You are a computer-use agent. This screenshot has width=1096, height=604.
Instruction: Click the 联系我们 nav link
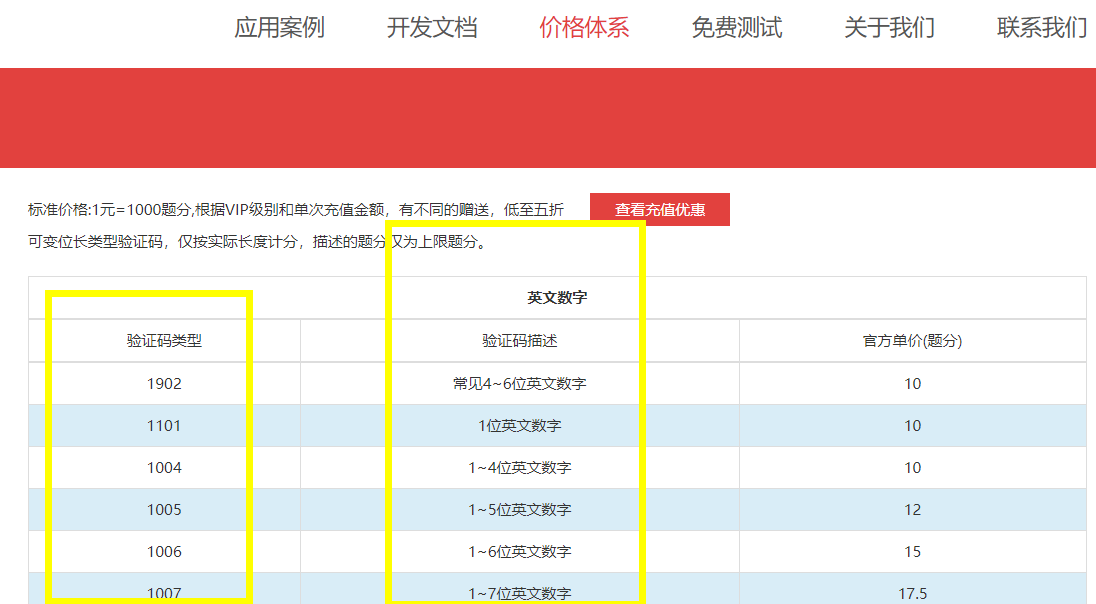tap(1041, 28)
